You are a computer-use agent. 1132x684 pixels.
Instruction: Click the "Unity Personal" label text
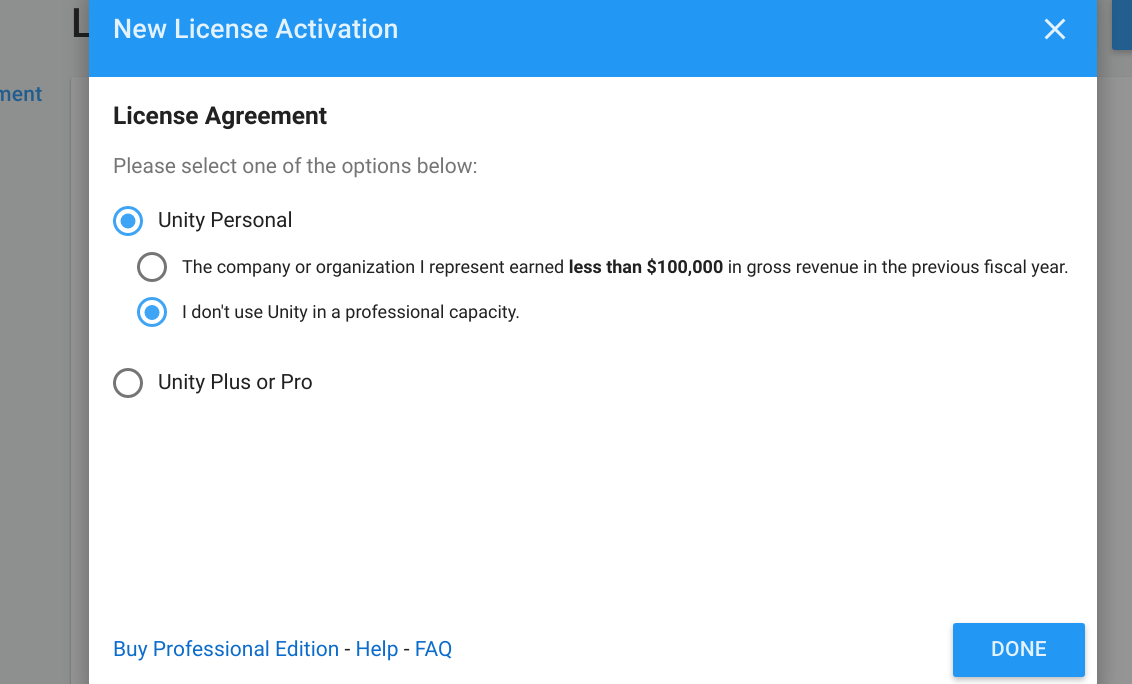click(225, 220)
